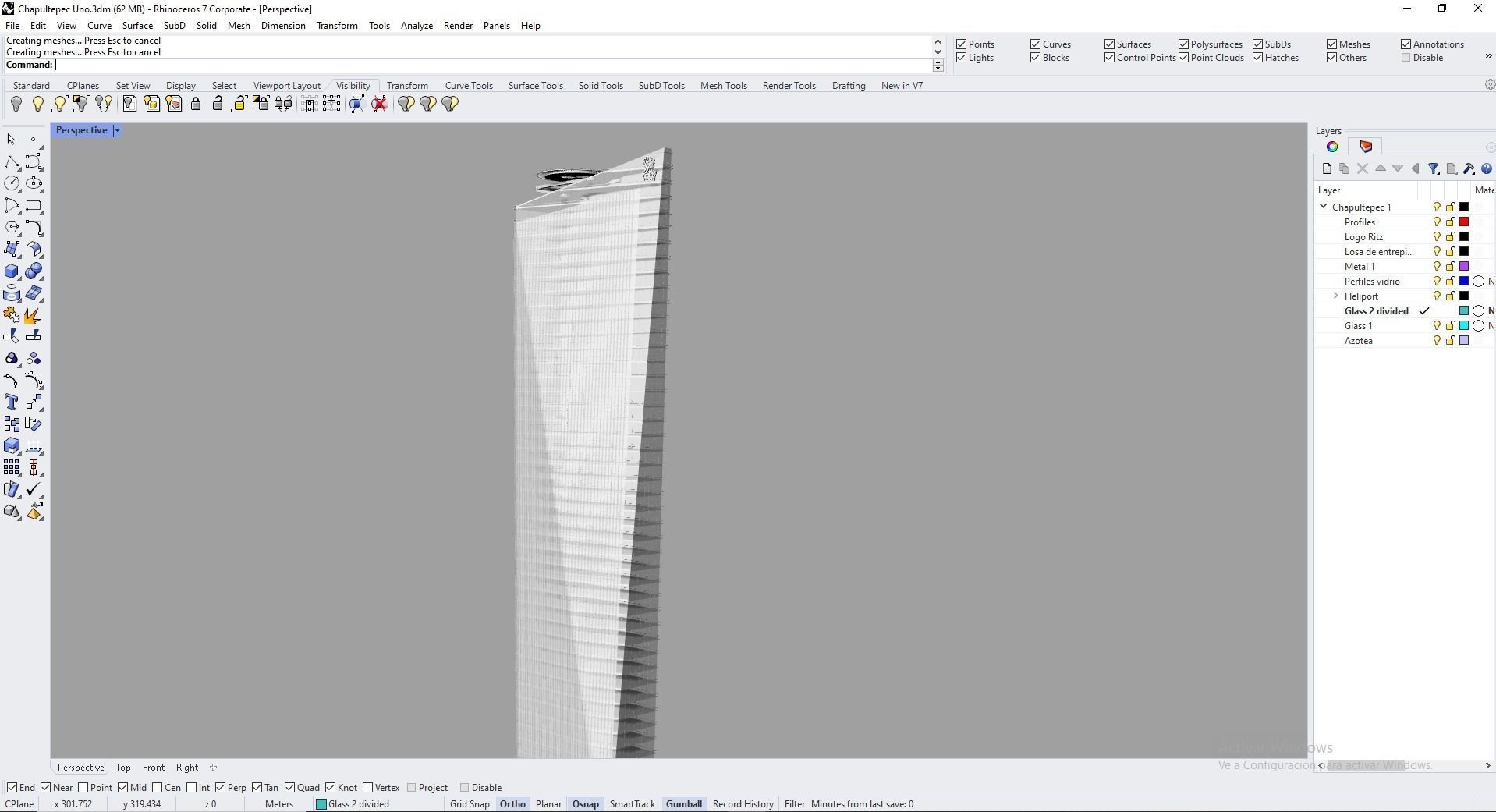Enable the Cen object snap

(158, 788)
